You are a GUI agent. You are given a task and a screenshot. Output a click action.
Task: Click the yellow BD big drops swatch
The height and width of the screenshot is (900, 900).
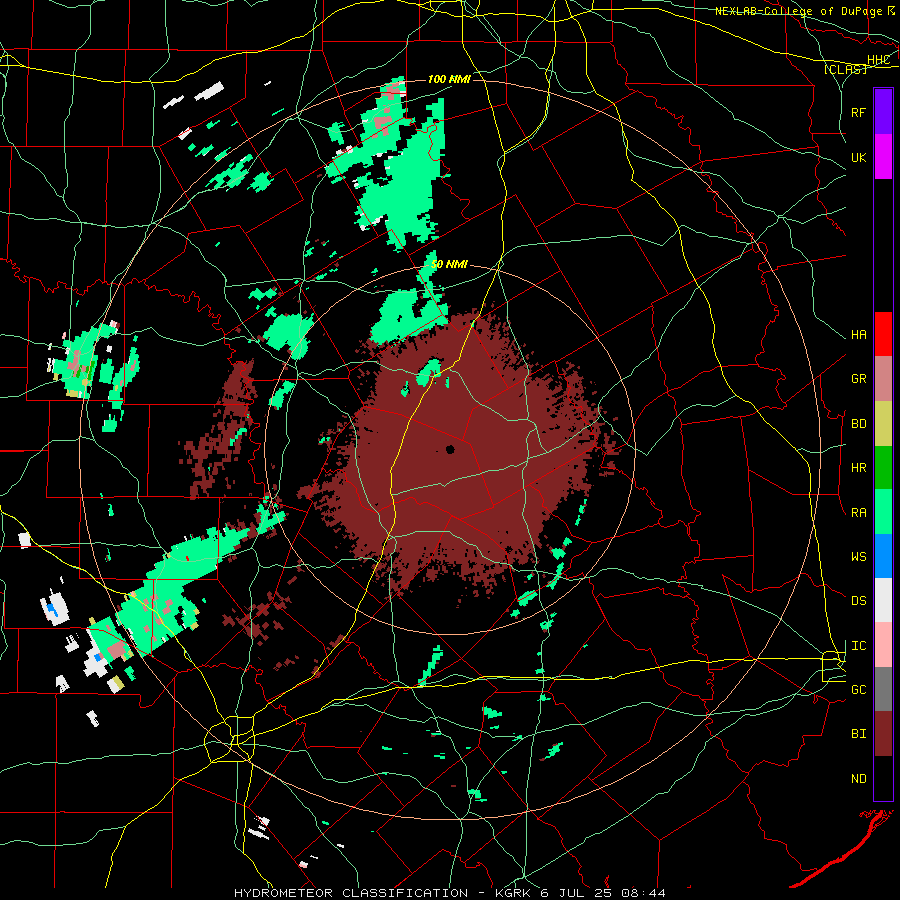click(883, 424)
